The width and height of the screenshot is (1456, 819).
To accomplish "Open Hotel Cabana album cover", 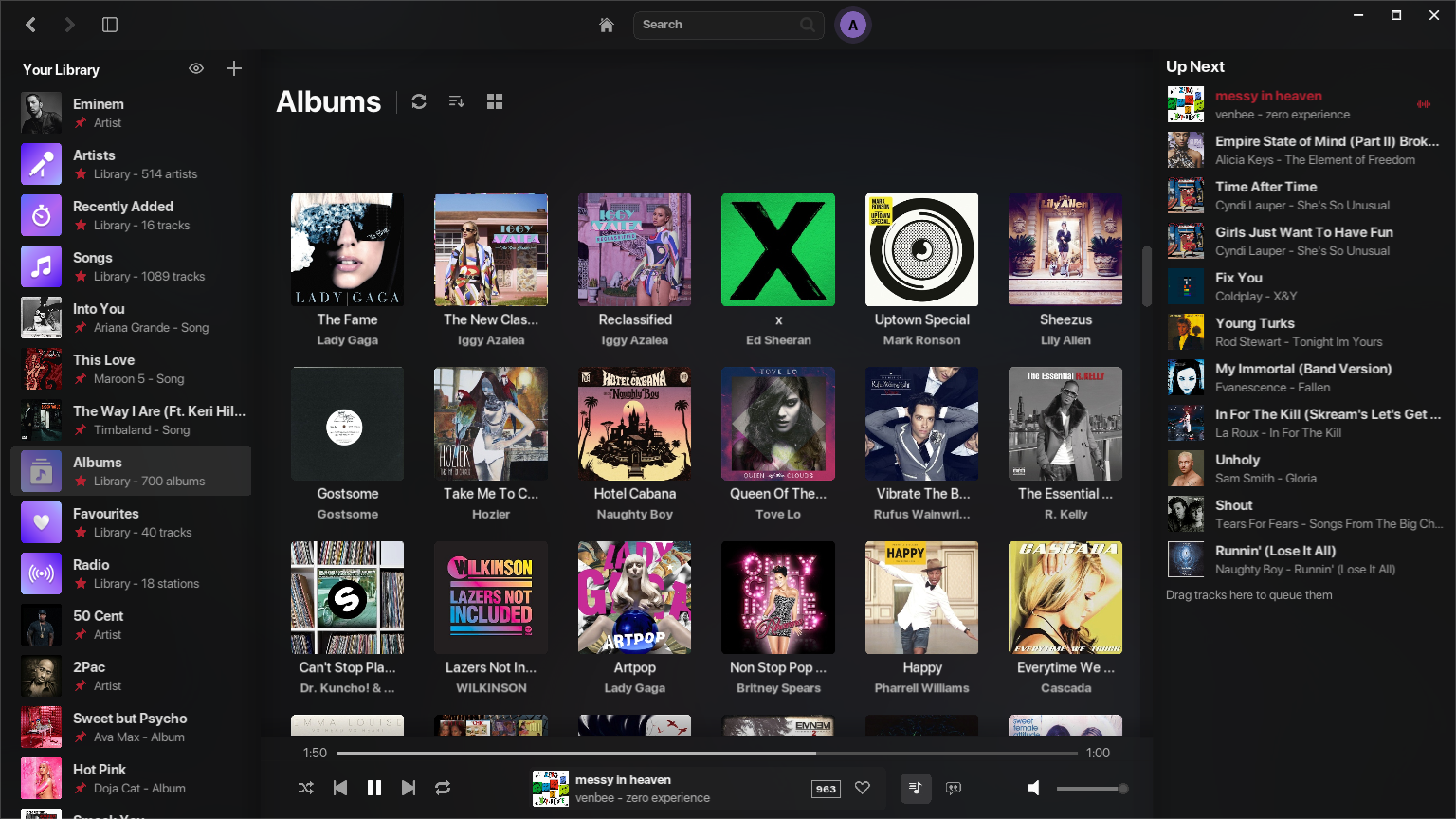I will 635,424.
